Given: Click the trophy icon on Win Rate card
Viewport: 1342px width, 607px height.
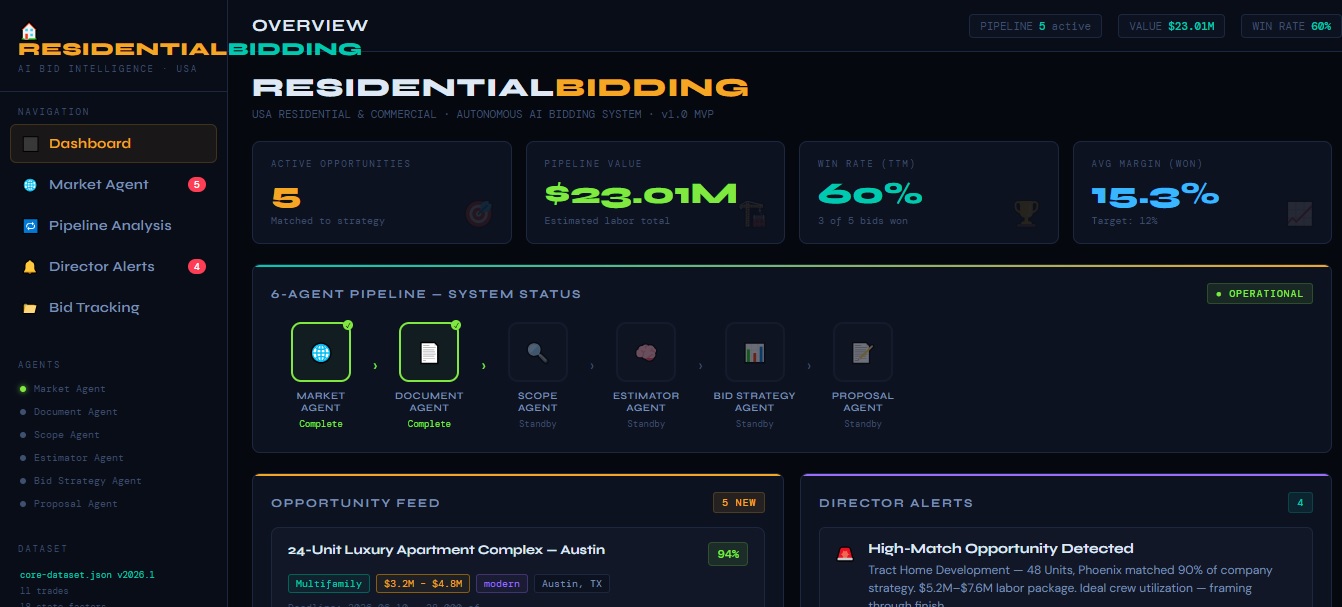Looking at the screenshot, I should 1026,213.
